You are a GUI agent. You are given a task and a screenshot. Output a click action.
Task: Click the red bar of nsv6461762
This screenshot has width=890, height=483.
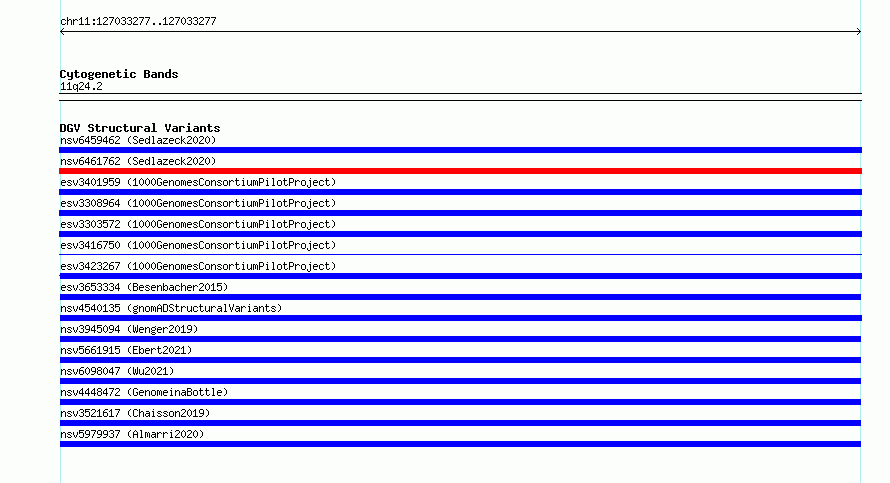[460, 171]
